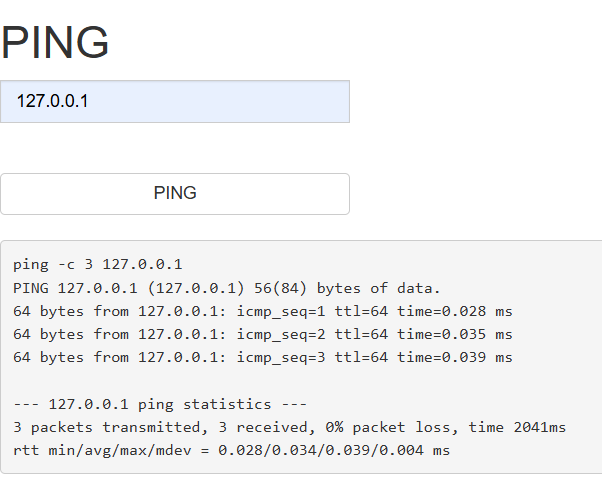Click the PING submit button

tap(175, 194)
